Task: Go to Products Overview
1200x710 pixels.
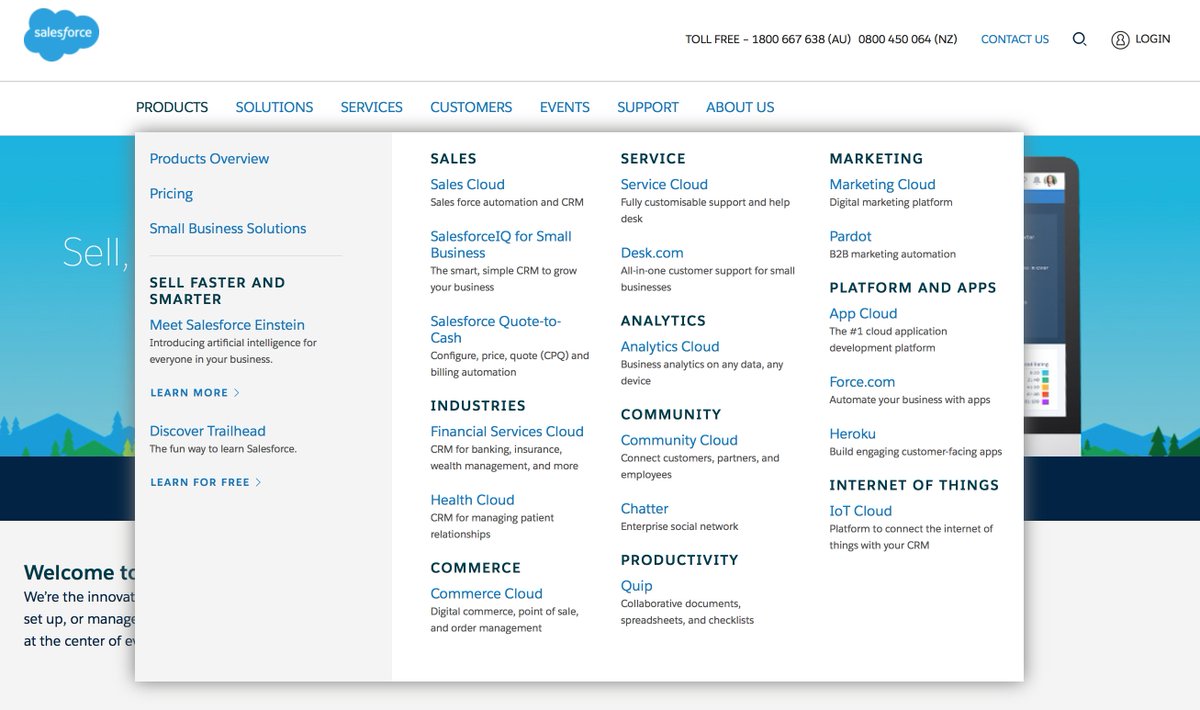Action: coord(209,159)
